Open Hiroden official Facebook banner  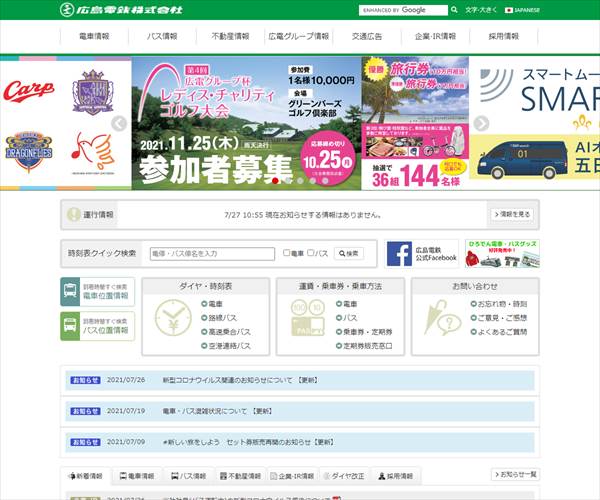click(x=422, y=254)
